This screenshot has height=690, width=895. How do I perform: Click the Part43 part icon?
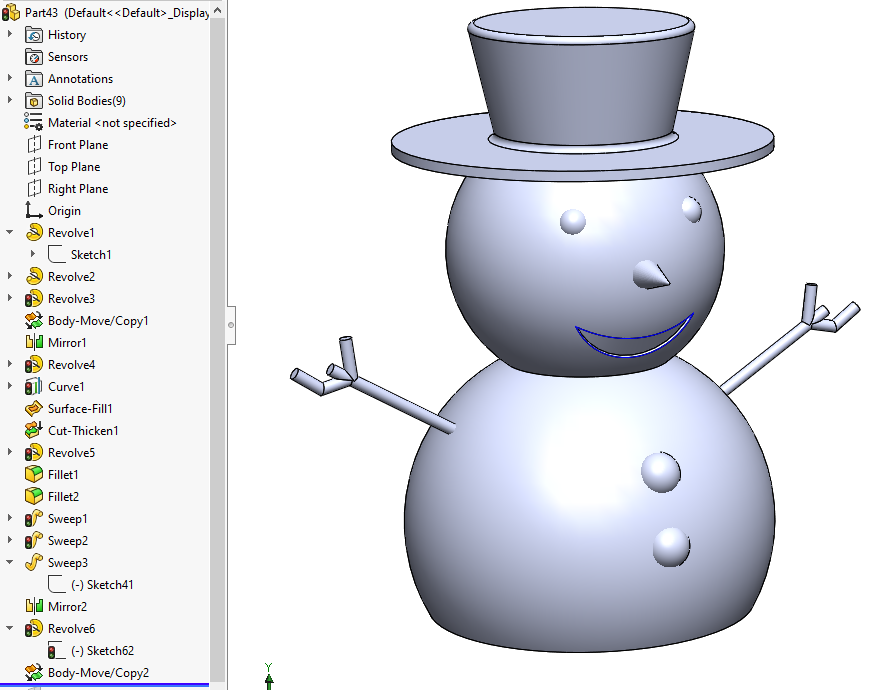point(11,11)
